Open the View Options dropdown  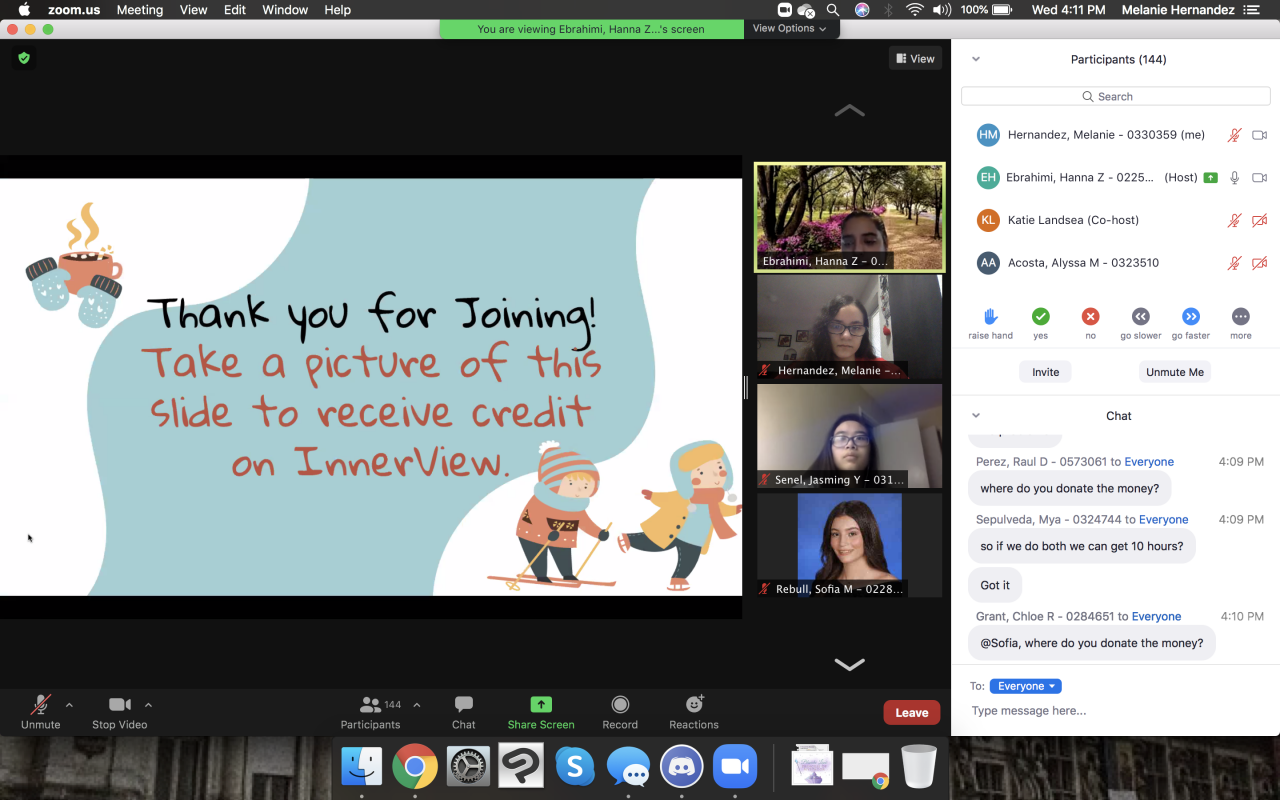tap(789, 28)
